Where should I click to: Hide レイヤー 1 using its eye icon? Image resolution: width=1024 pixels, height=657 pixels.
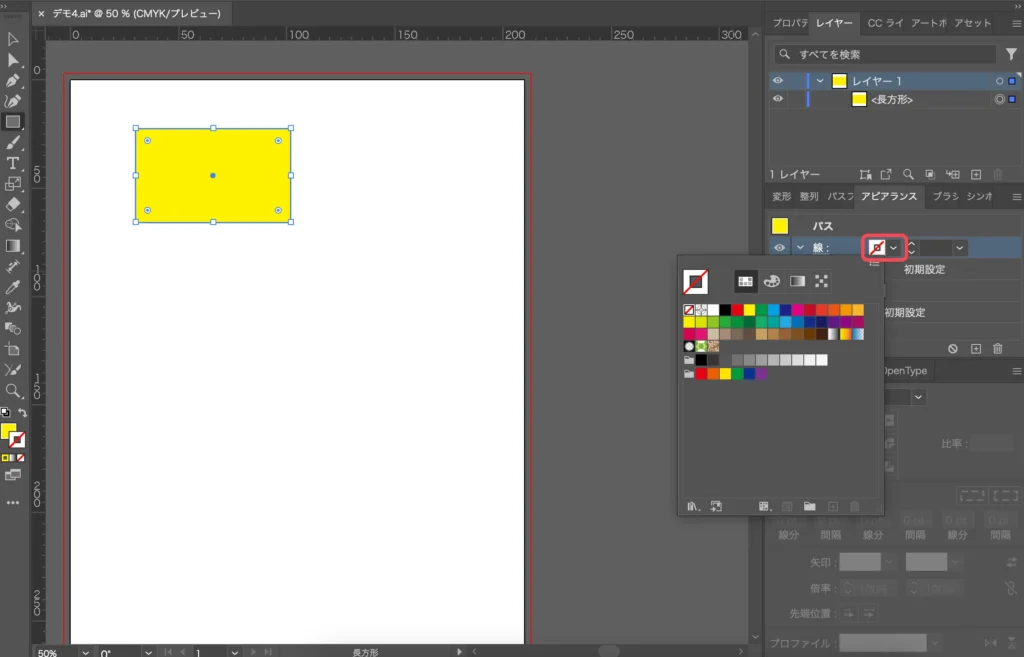778,81
